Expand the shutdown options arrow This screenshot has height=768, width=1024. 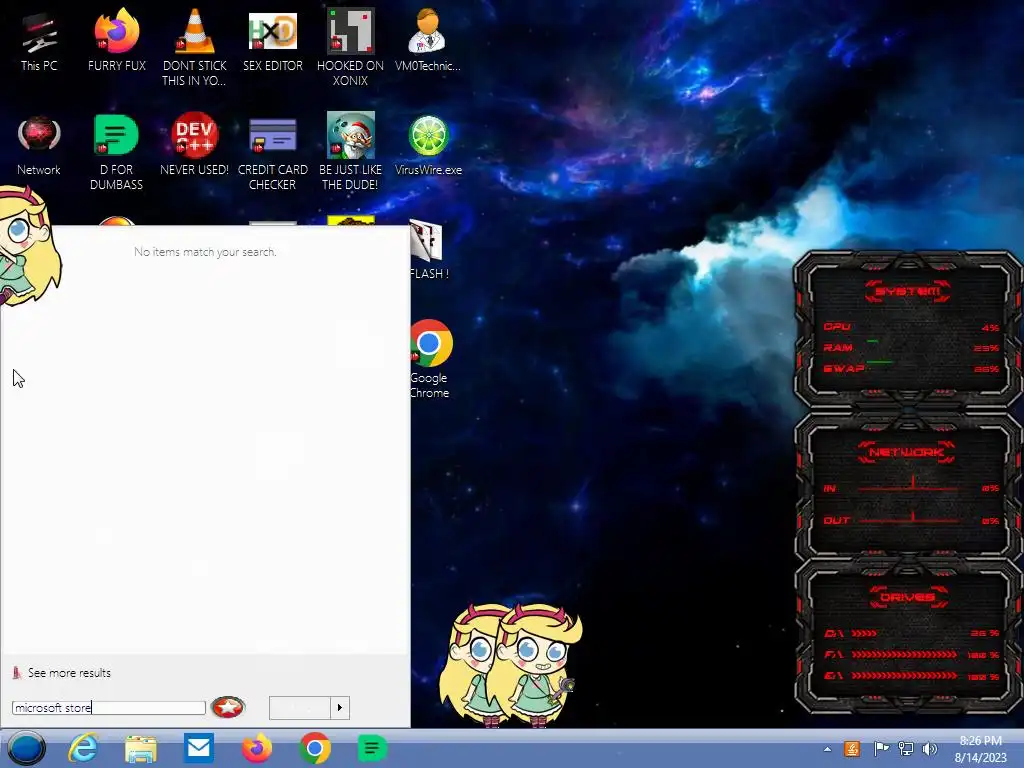pos(340,708)
